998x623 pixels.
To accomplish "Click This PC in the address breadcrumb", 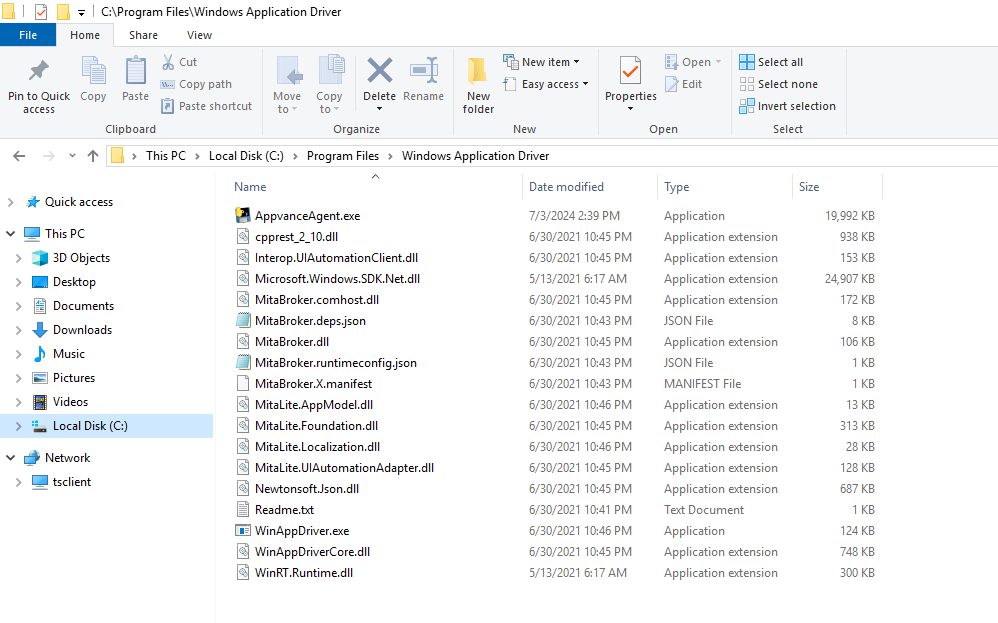I will 165,156.
